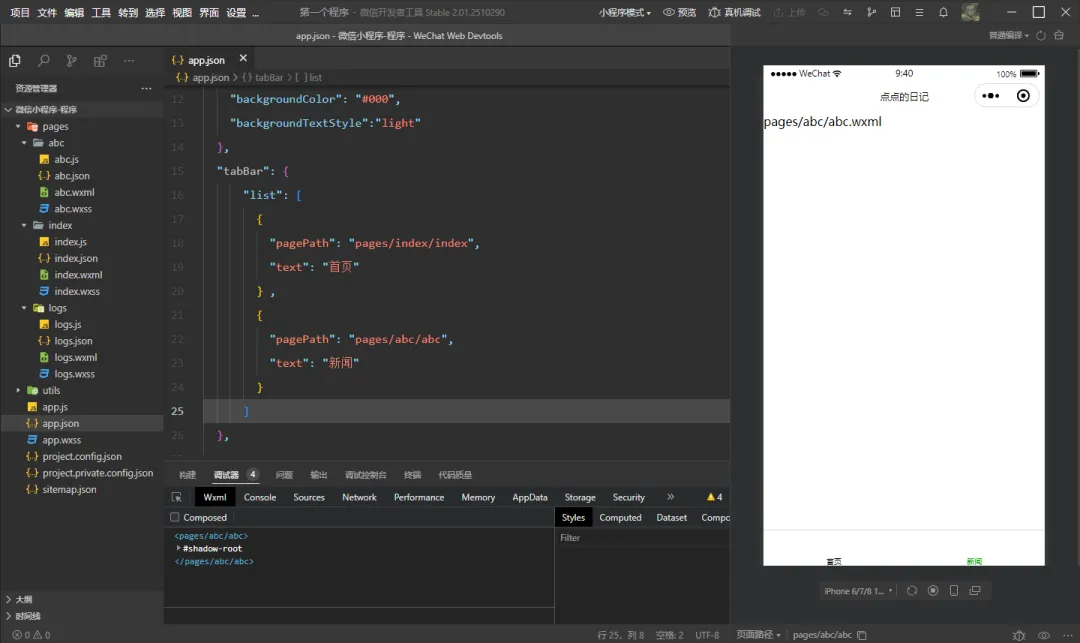This screenshot has height=643, width=1080.
Task: Click the user avatar picture
Action: [x=970, y=12]
